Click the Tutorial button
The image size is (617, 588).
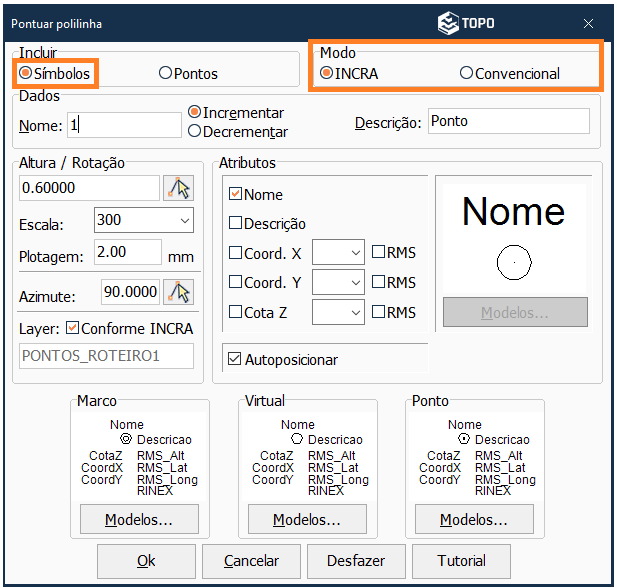click(461, 561)
